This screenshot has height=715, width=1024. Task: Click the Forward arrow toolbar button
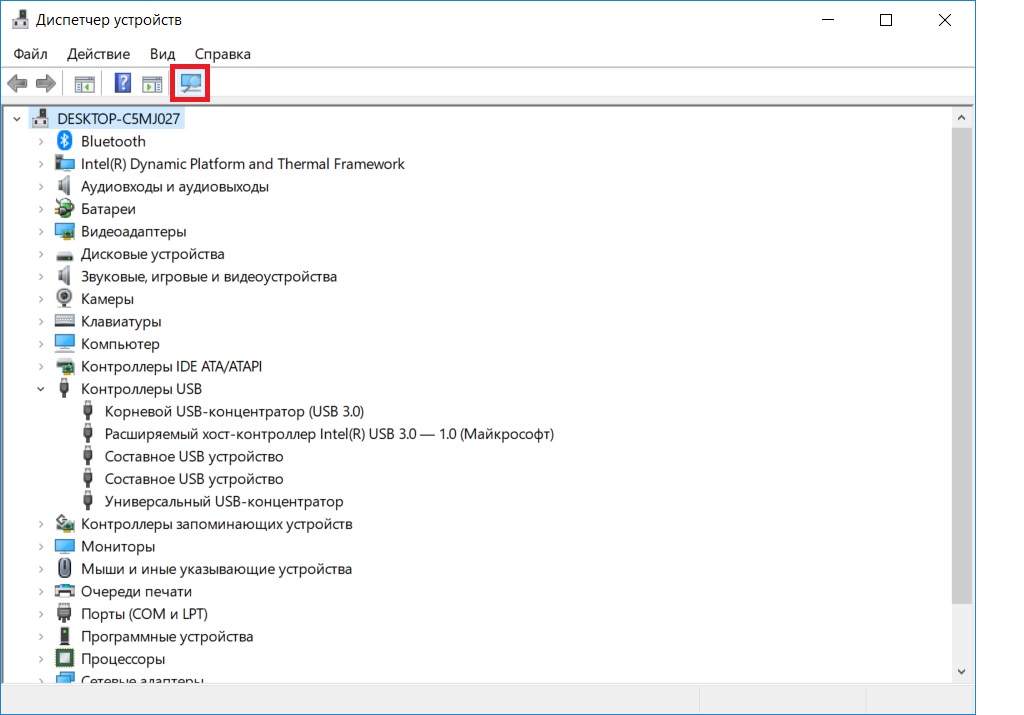(x=45, y=83)
